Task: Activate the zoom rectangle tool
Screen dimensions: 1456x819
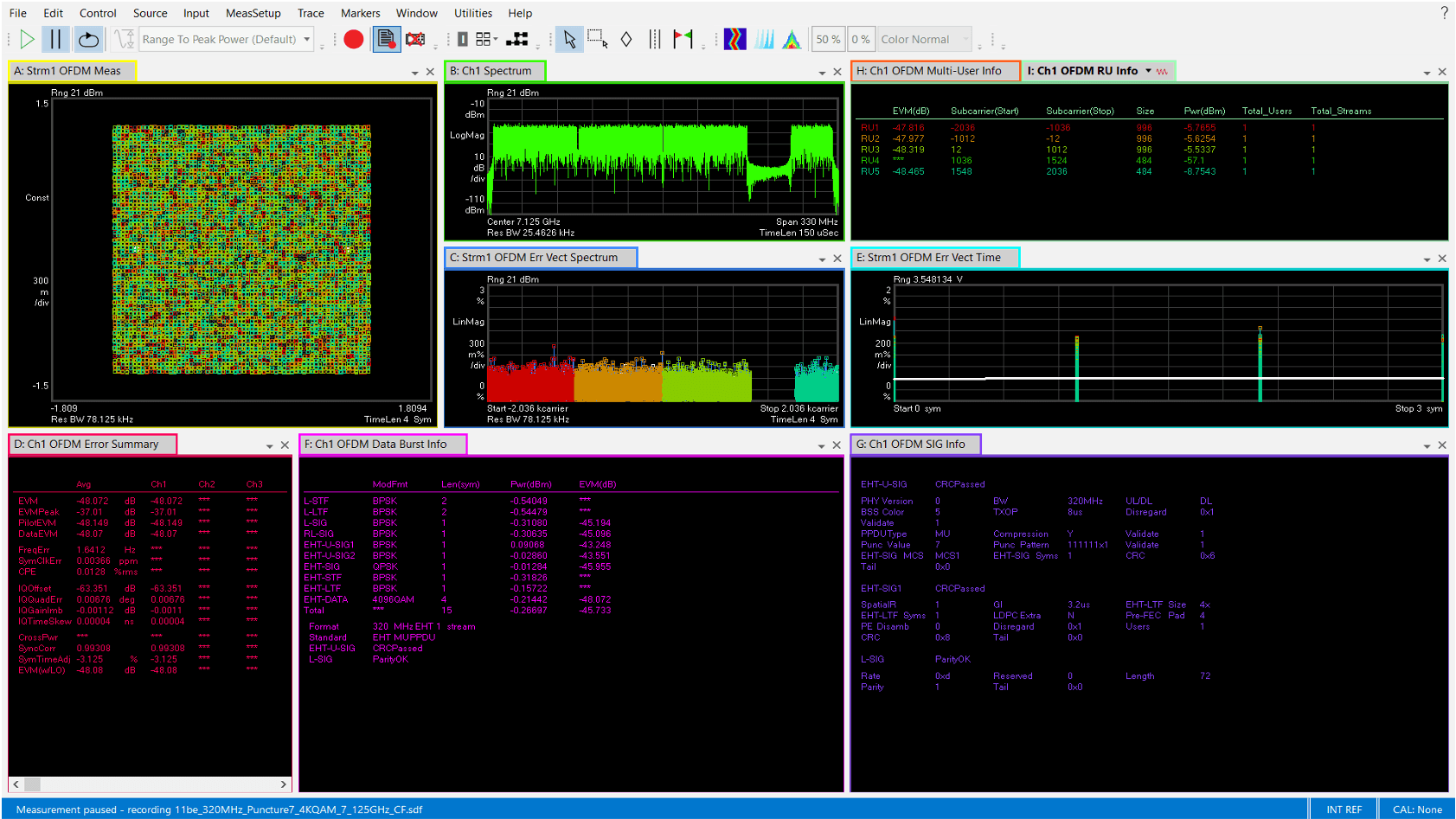Action: (597, 39)
